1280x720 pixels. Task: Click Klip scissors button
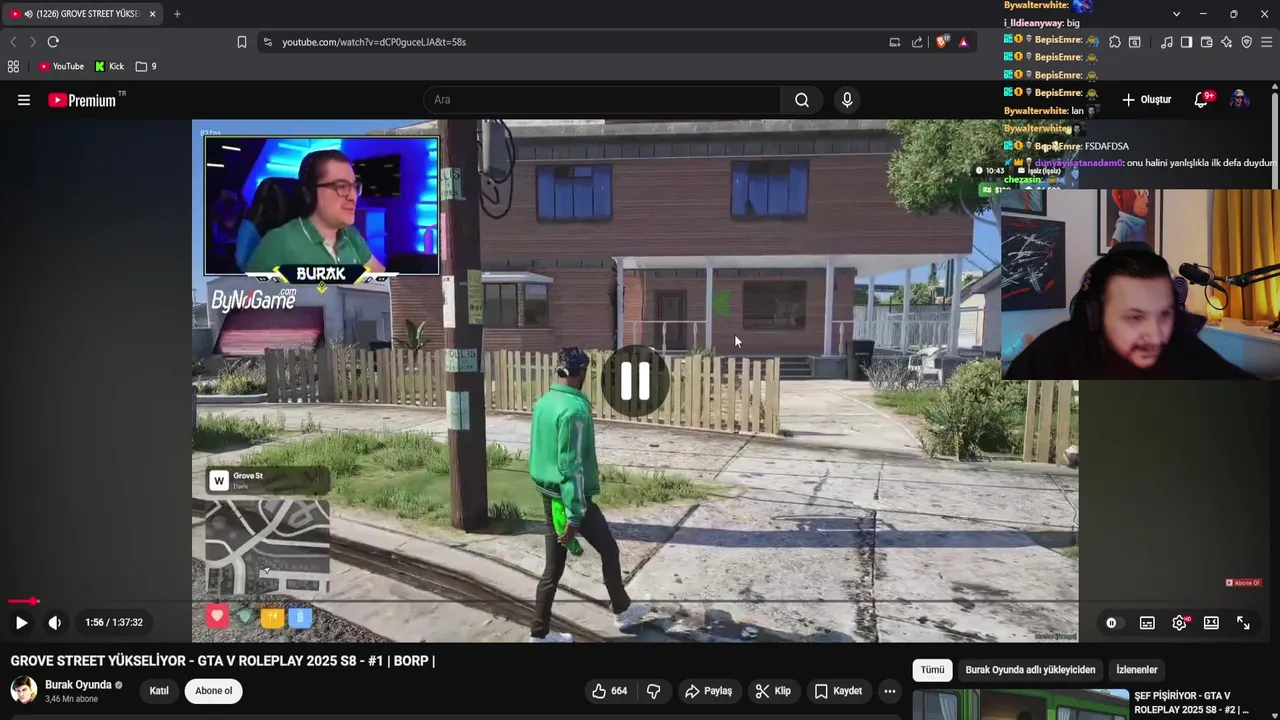773,691
